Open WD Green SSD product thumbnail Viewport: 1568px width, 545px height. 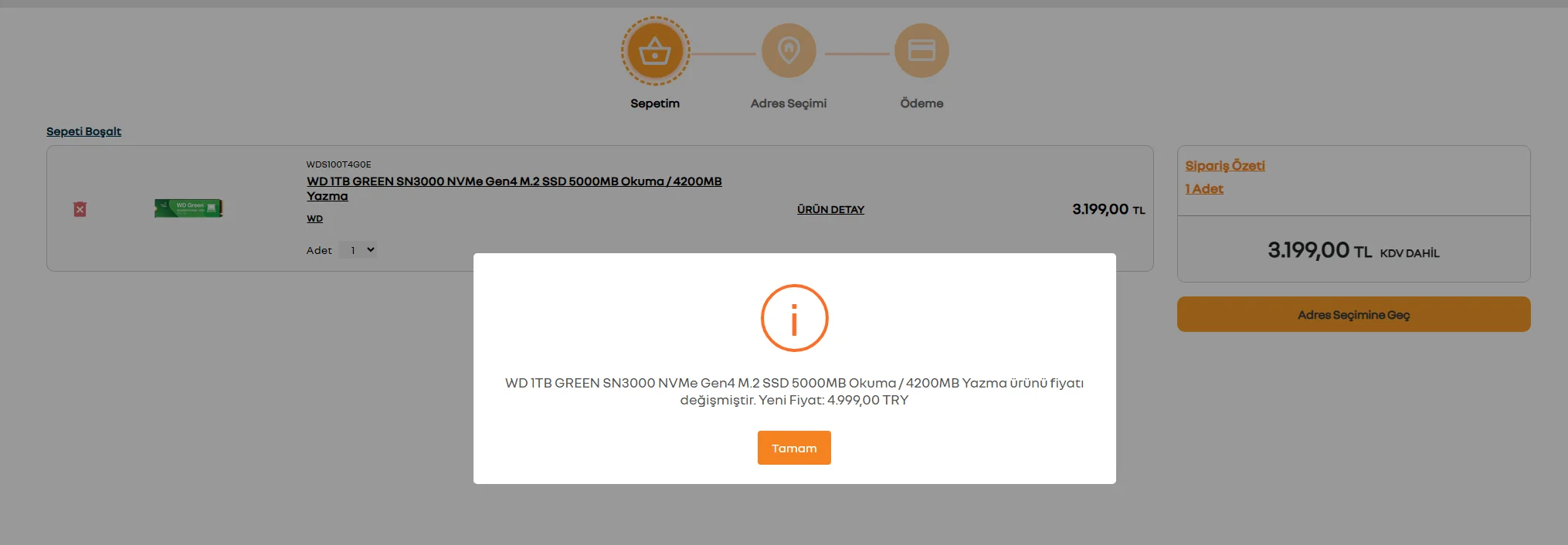188,208
